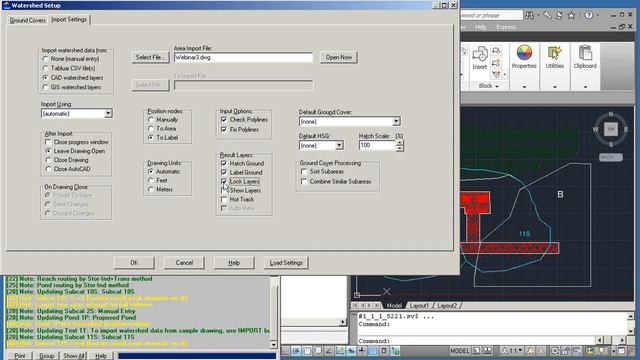Image resolution: width=640 pixels, height=360 pixels.
Task: Enable 'Sort Subareas' checkbox
Action: [304, 171]
